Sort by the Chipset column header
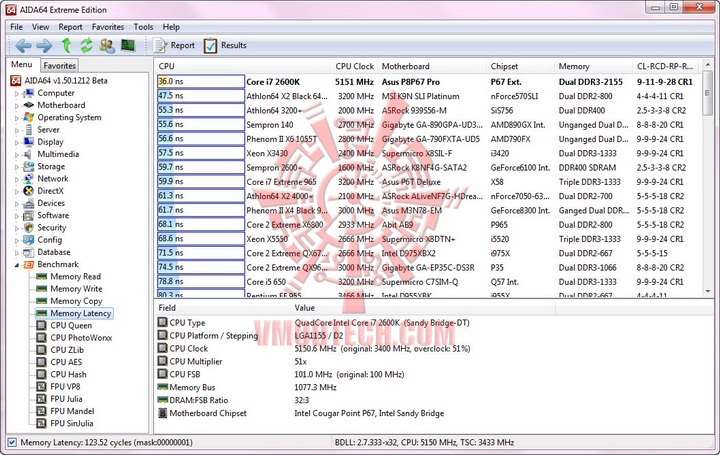The height and width of the screenshot is (455, 720). click(520, 66)
